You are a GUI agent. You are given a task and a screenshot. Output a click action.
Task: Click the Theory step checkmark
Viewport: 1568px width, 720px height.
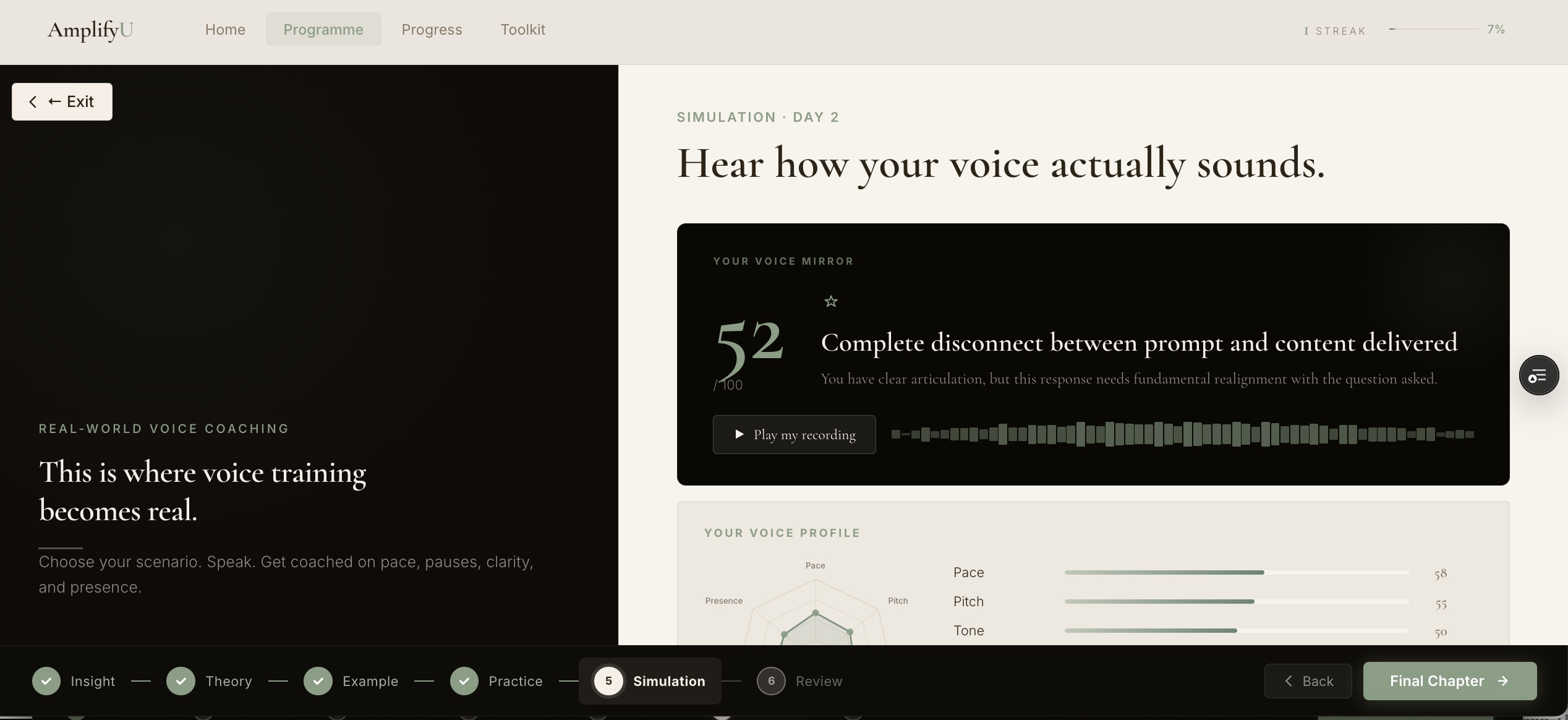click(x=181, y=681)
